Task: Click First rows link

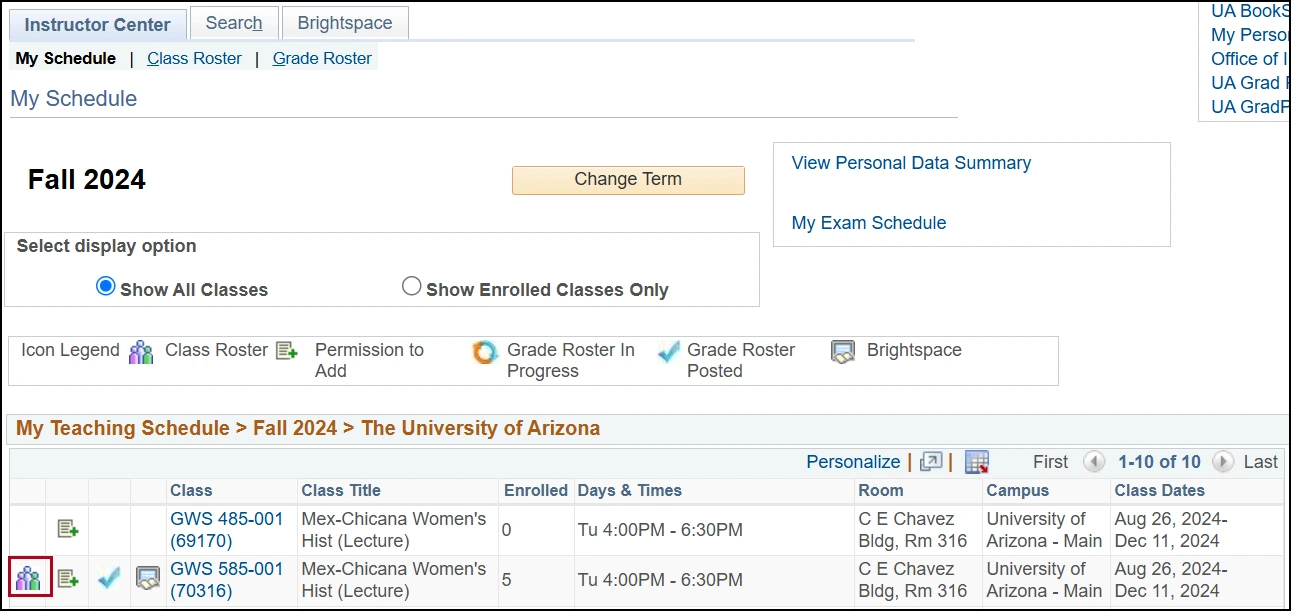Action: click(1050, 462)
